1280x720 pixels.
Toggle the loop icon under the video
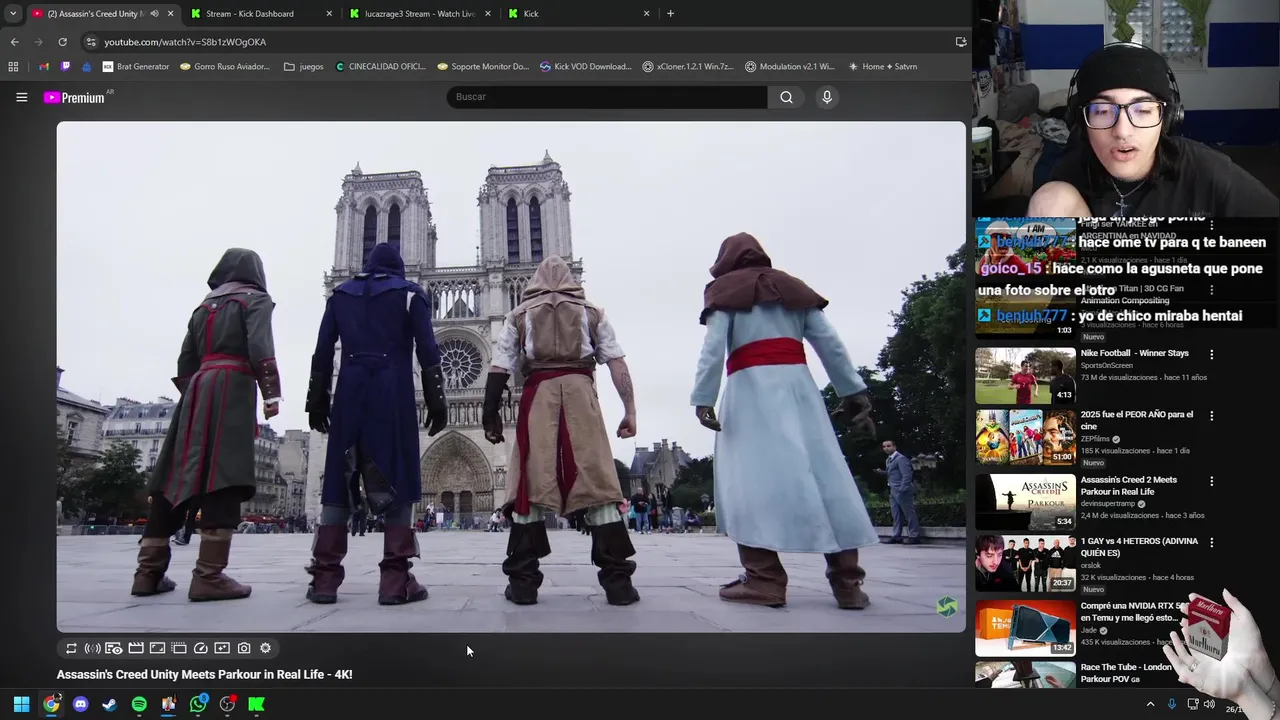point(71,648)
